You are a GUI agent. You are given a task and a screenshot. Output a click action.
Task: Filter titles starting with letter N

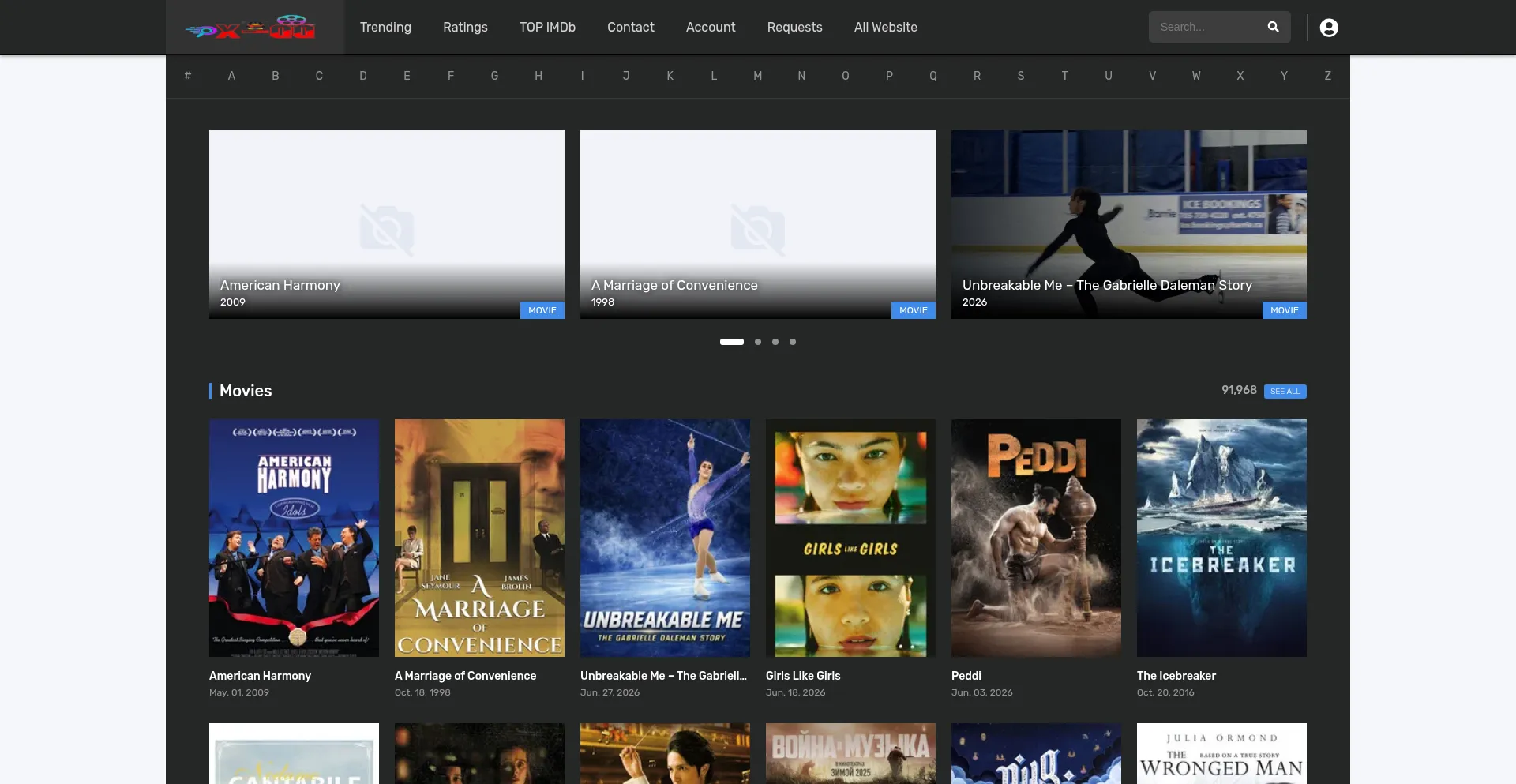pos(801,76)
